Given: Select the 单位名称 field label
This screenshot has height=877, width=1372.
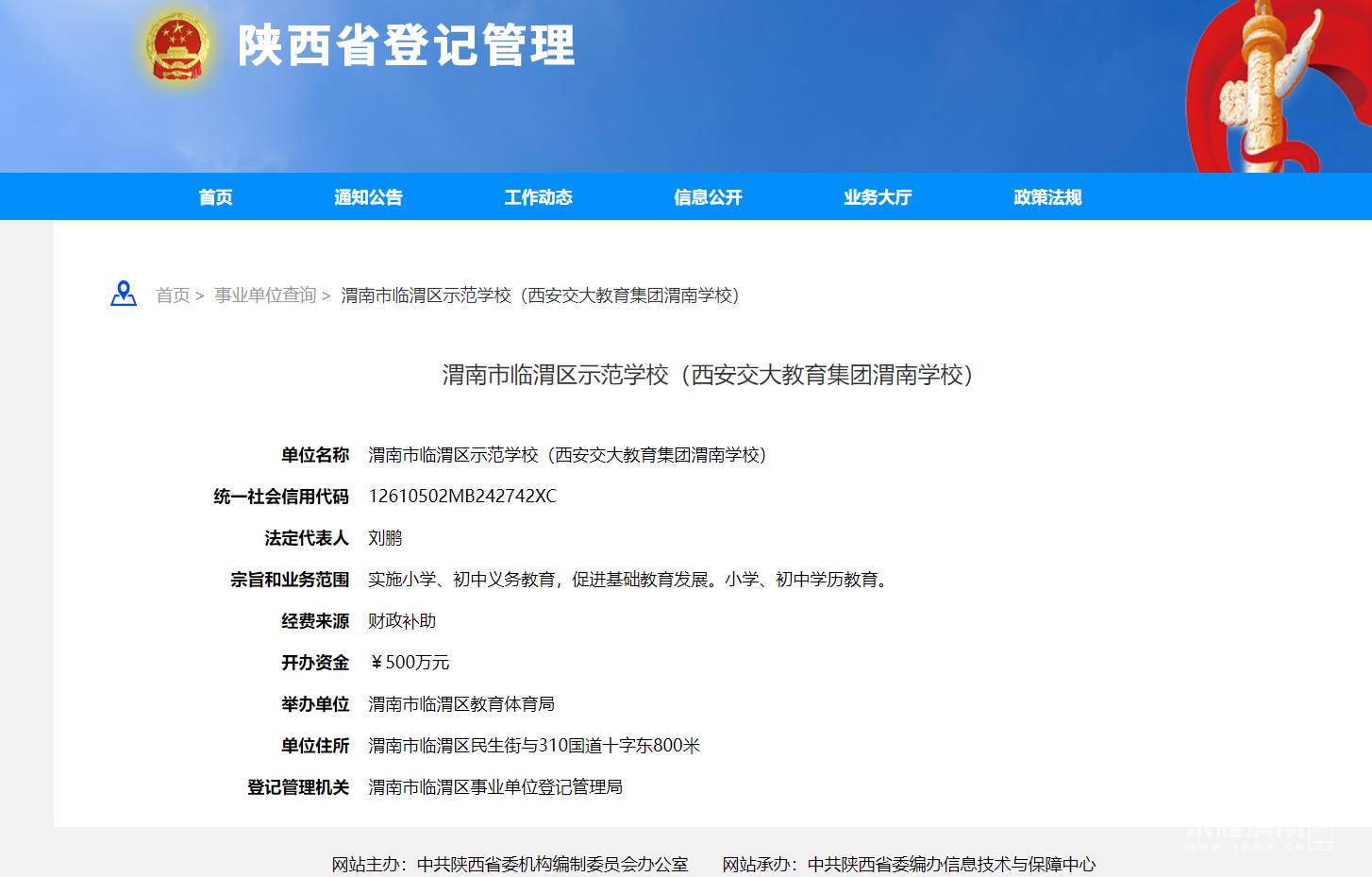Looking at the screenshot, I should click(x=315, y=455).
